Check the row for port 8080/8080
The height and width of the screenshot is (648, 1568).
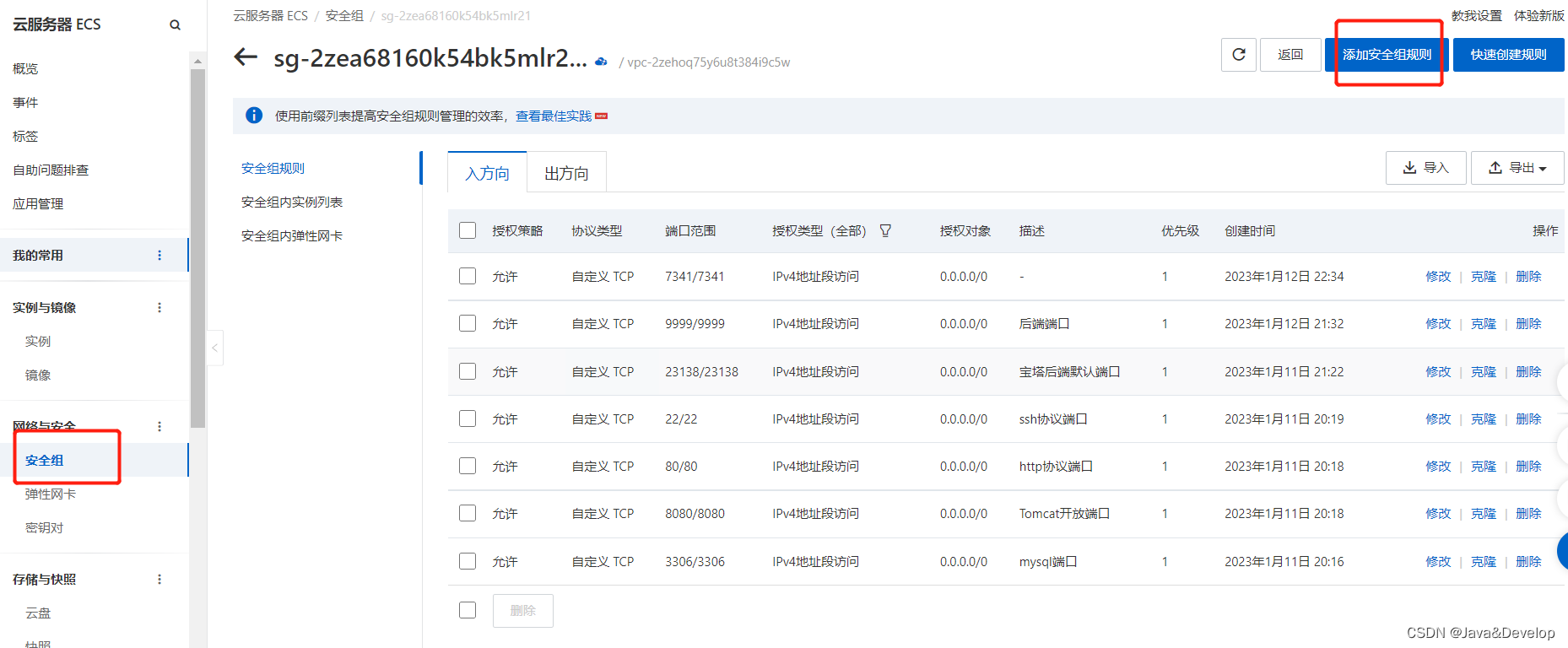click(468, 513)
